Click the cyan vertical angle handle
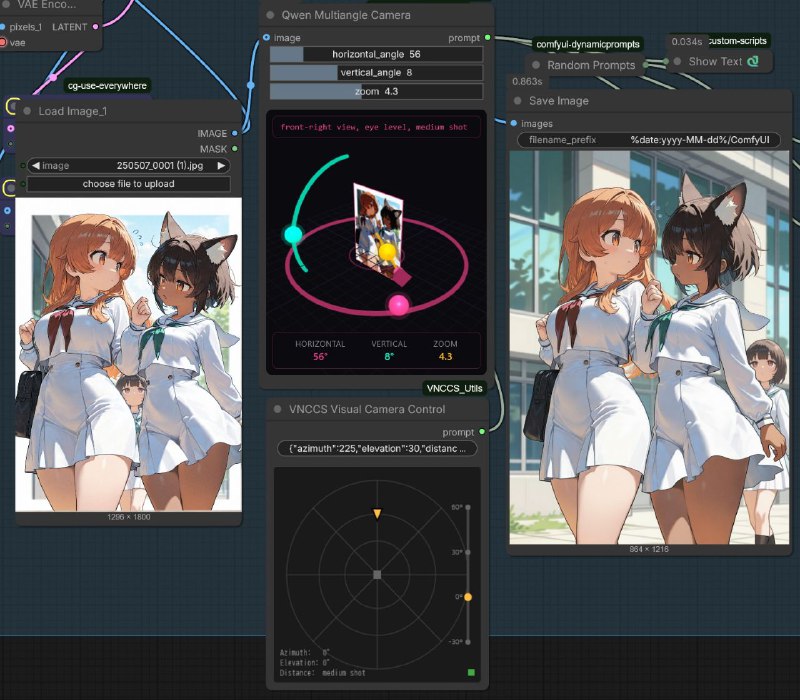This screenshot has width=800, height=700. tap(293, 235)
